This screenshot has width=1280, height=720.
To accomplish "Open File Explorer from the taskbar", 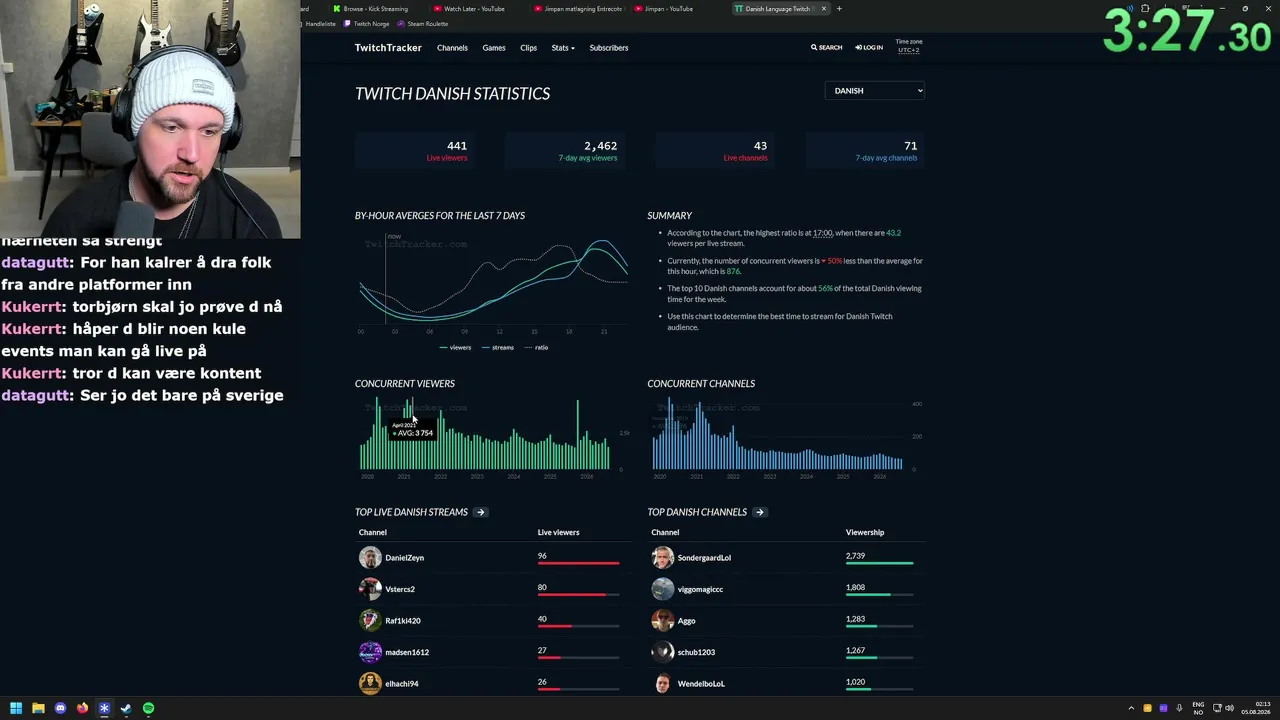I will pyautogui.click(x=38, y=708).
